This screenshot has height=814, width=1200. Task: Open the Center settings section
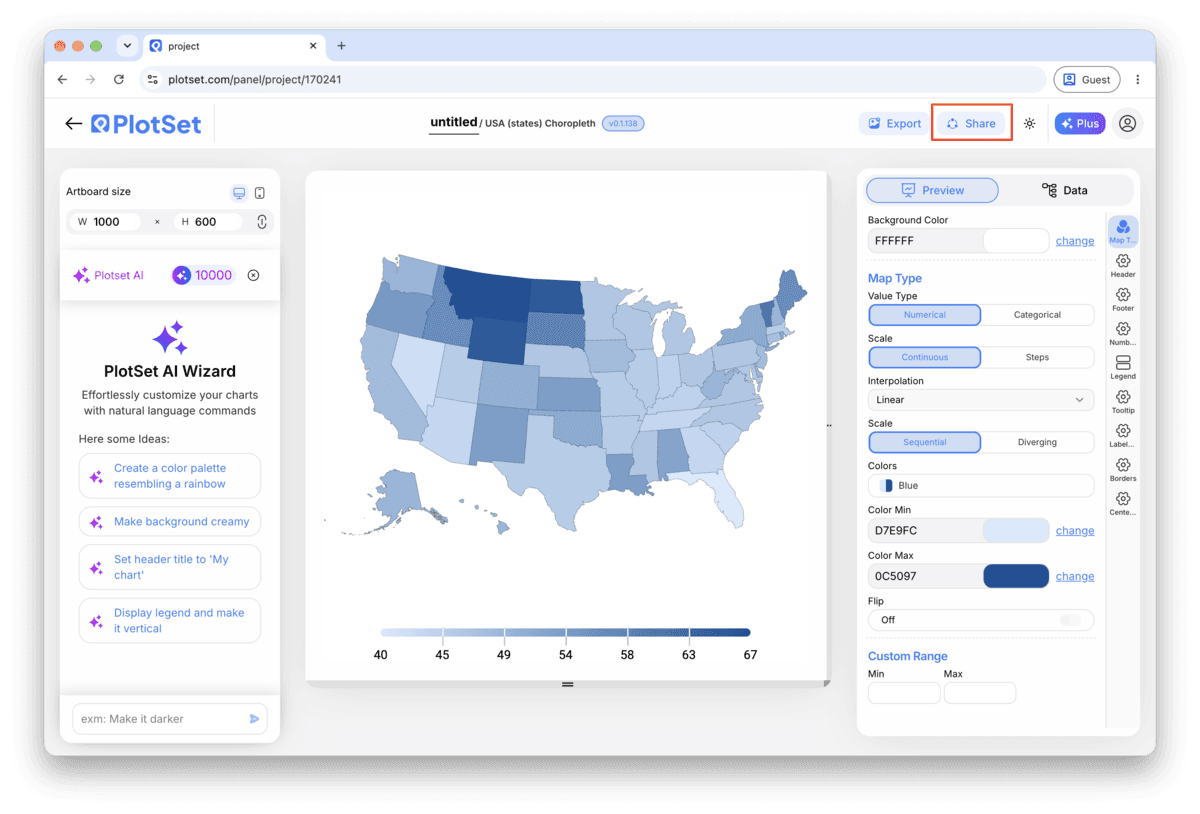(1123, 504)
